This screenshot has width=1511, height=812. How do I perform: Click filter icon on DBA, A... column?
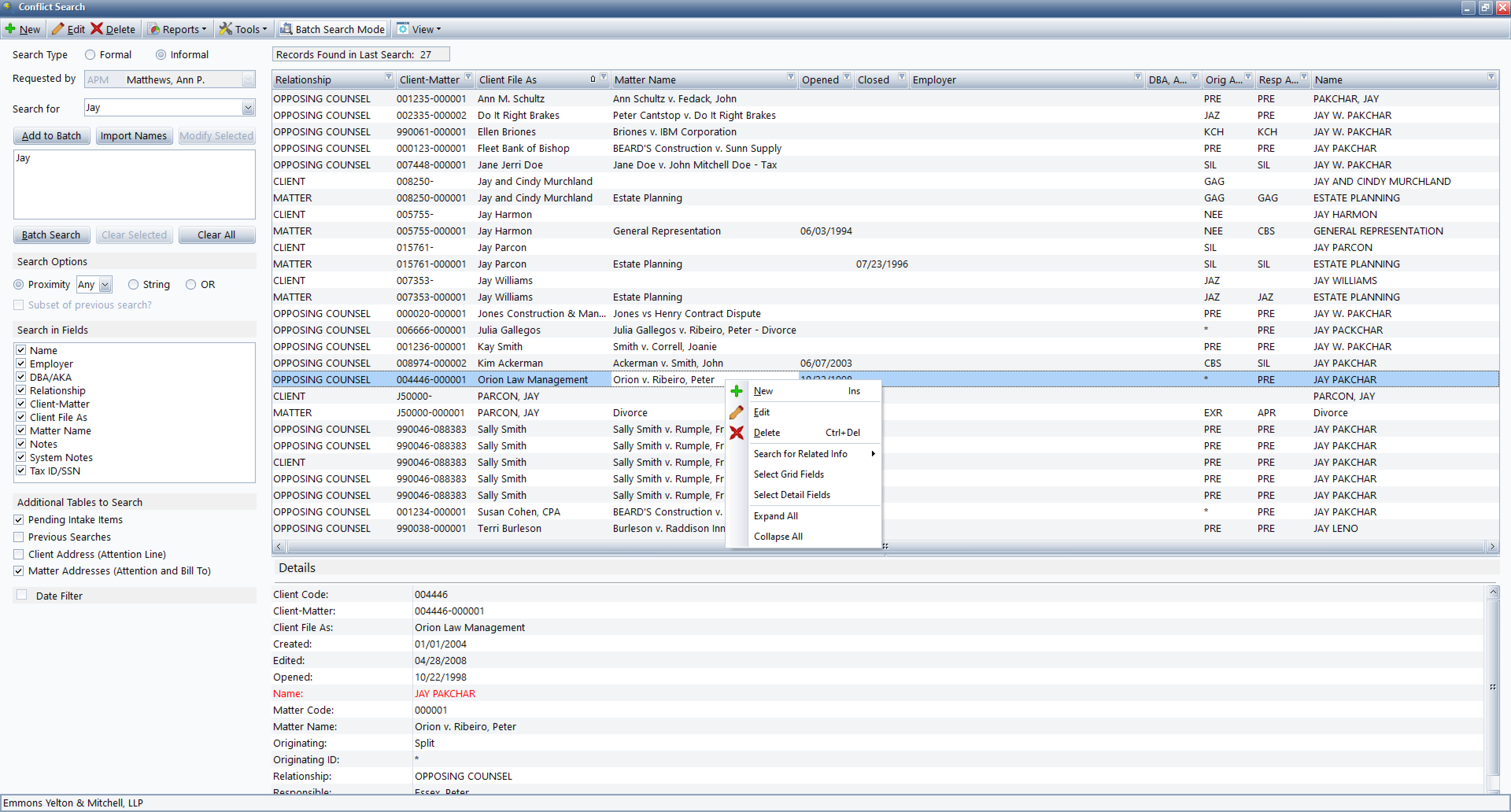(1194, 78)
